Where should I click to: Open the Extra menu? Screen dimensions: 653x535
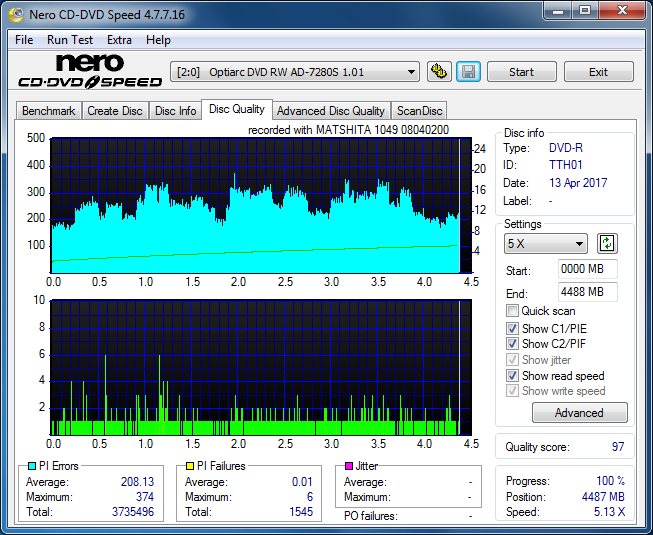coord(119,40)
